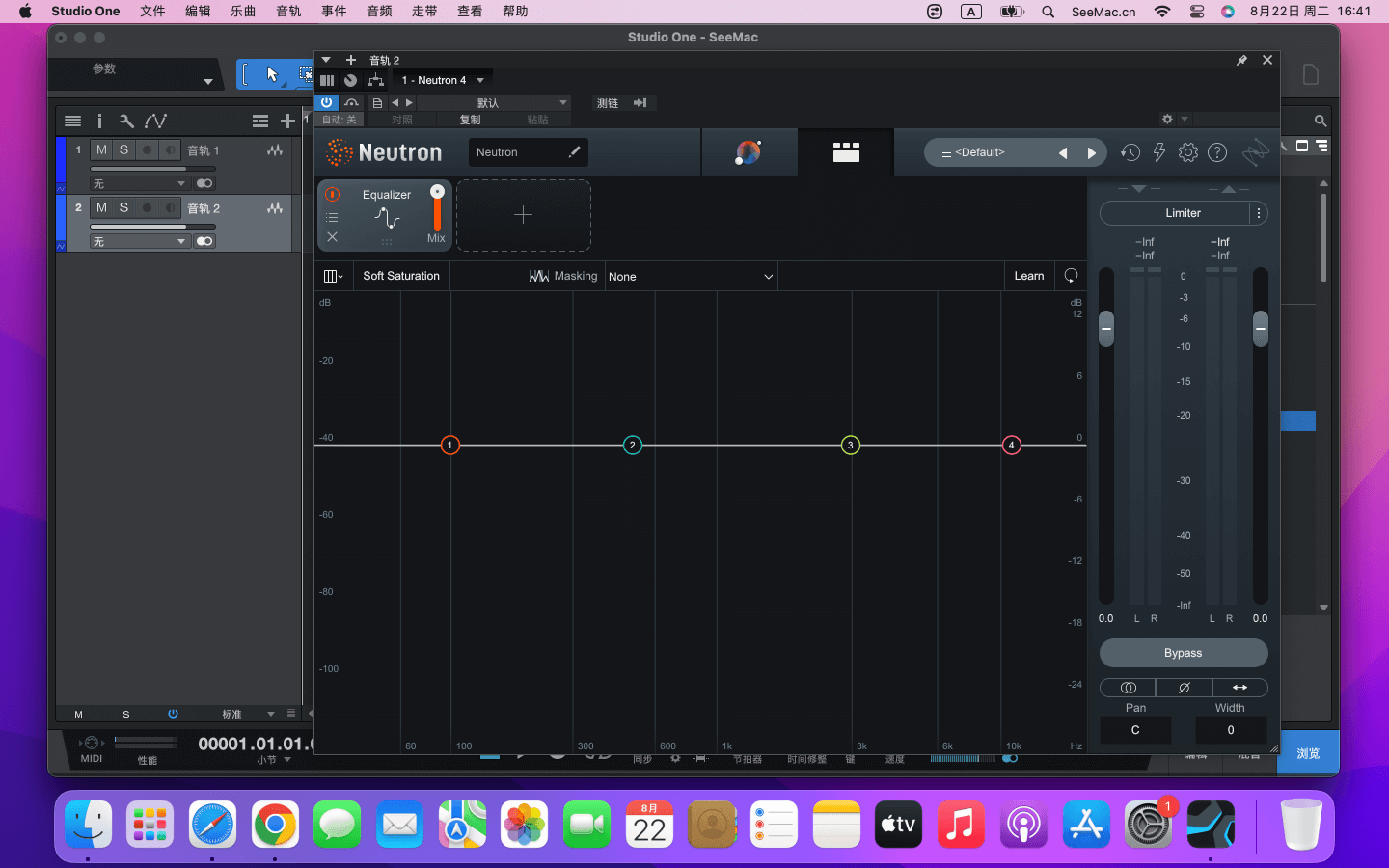Screen dimensions: 1389x868
Task: Solo track 音轨 2
Action: pos(123,208)
